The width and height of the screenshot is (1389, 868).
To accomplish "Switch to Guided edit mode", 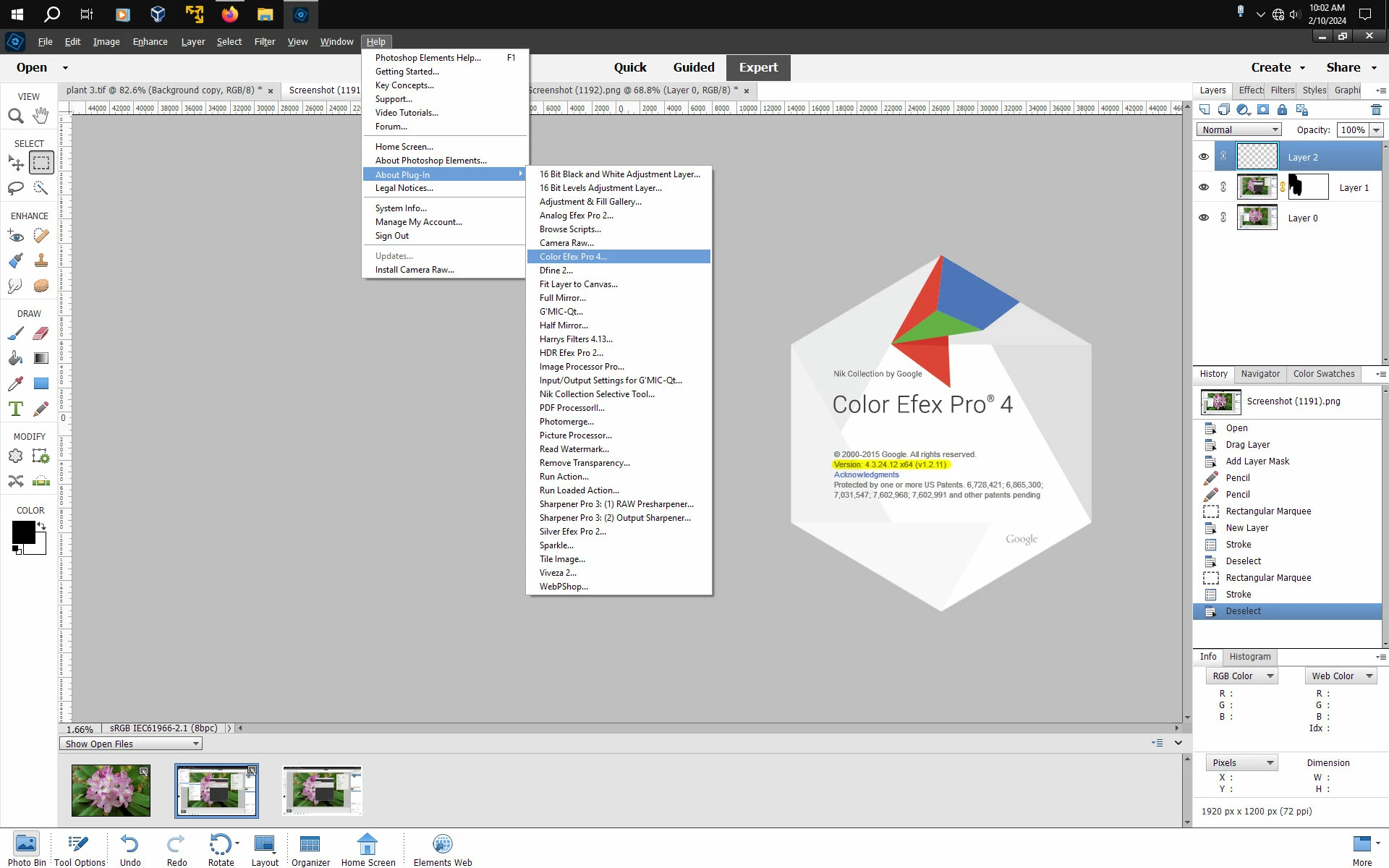I will point(693,67).
